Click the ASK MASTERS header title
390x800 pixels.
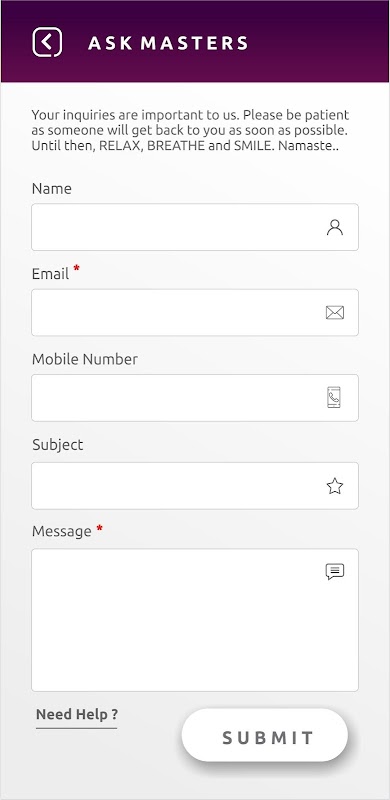[168, 43]
